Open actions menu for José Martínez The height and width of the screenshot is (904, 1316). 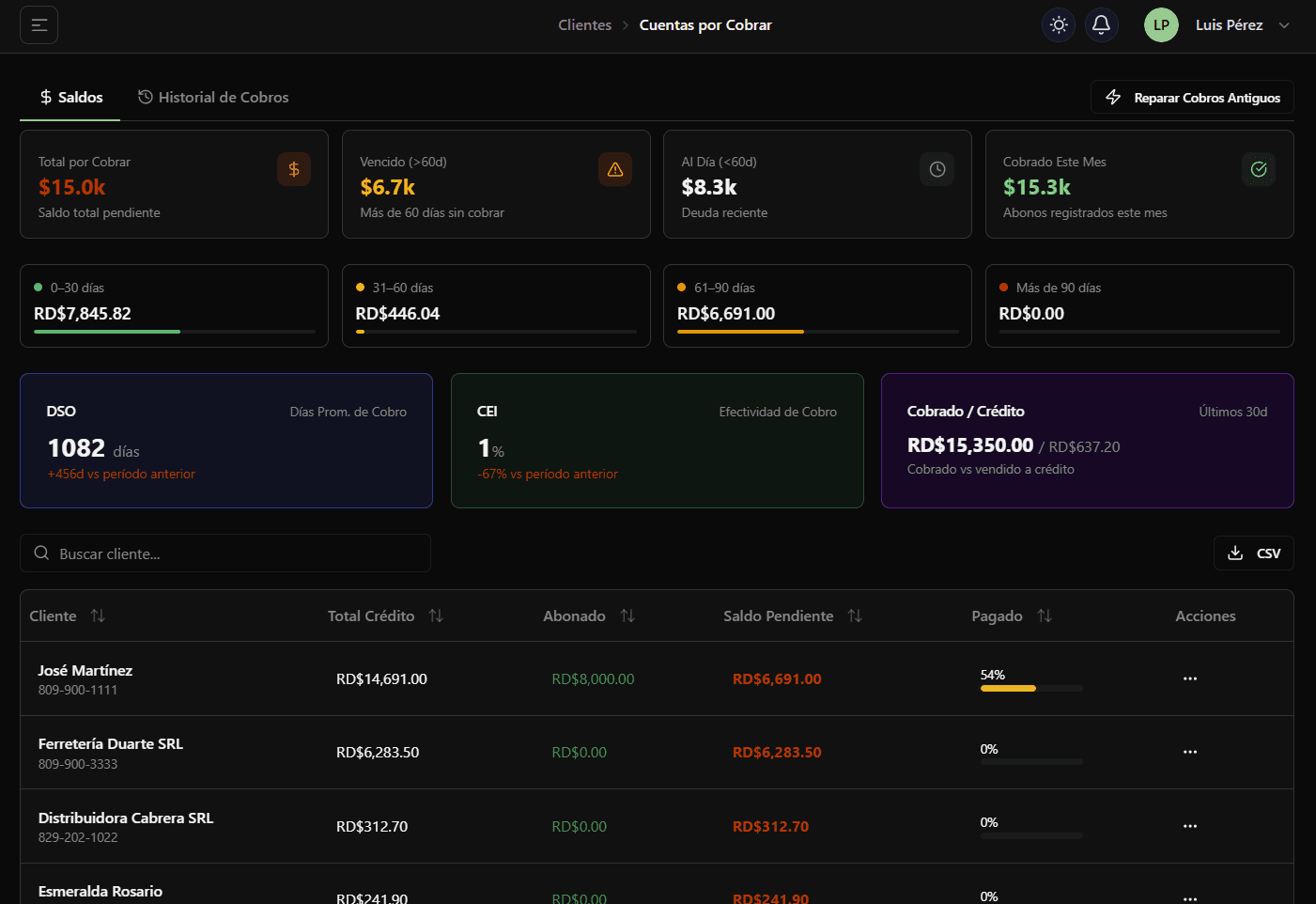[x=1190, y=678]
